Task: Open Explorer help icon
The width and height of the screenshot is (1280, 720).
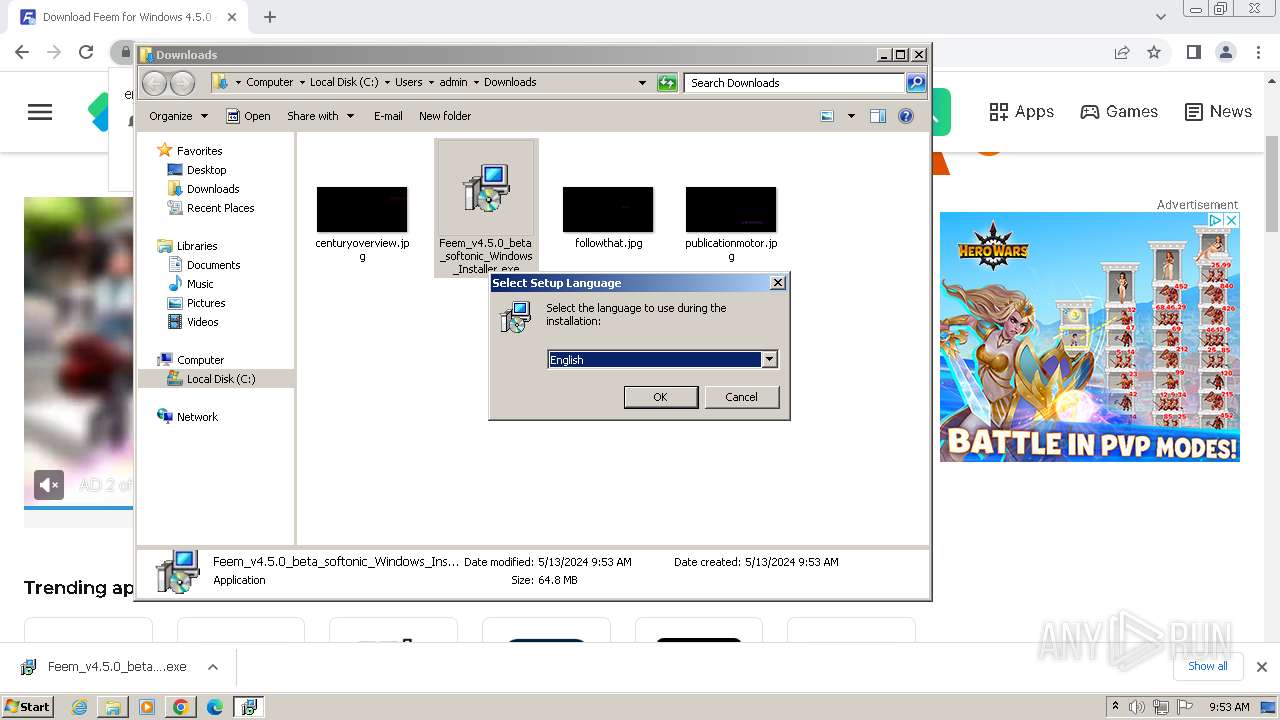Action: point(906,116)
